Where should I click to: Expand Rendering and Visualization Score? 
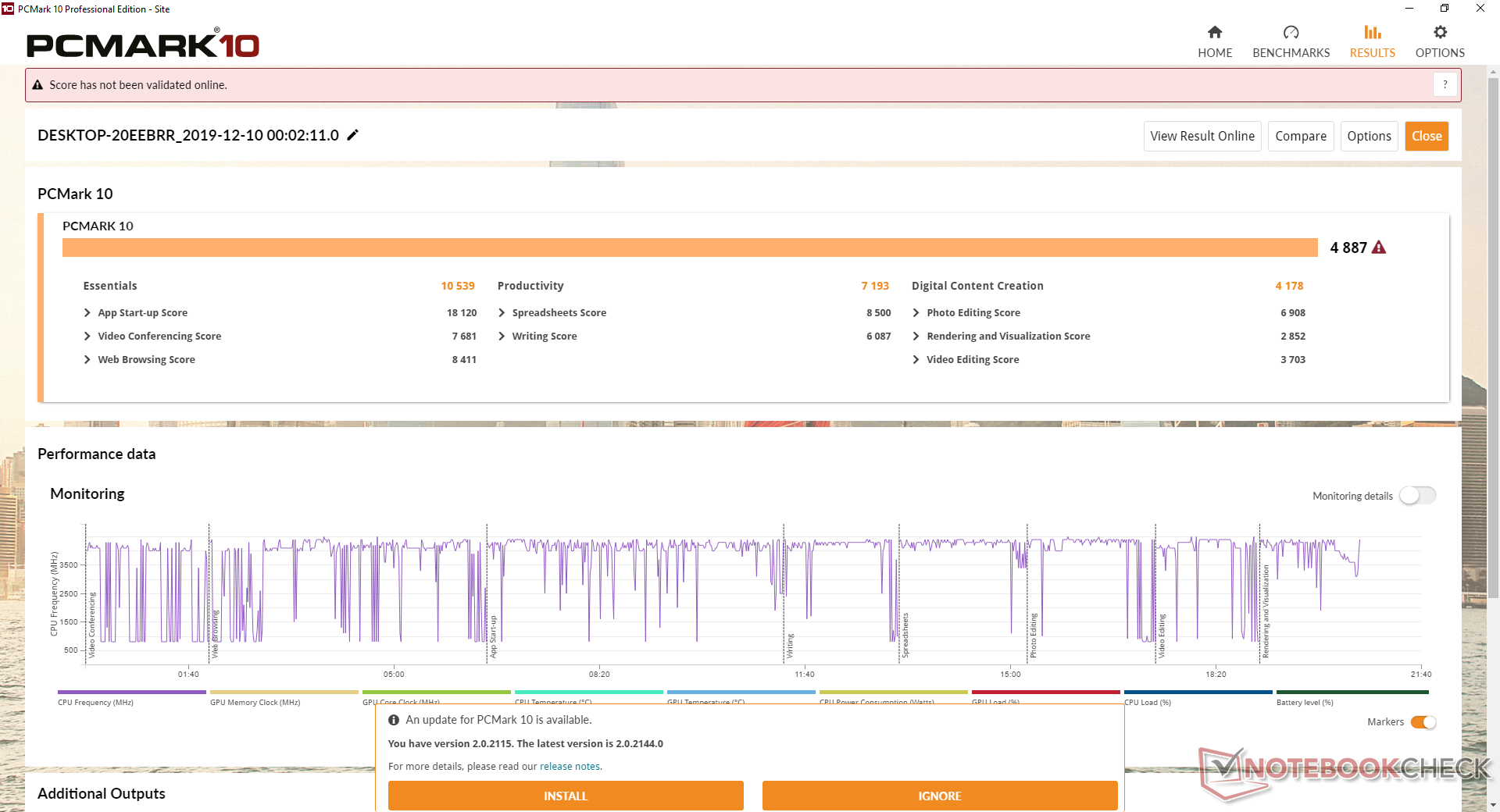point(916,337)
